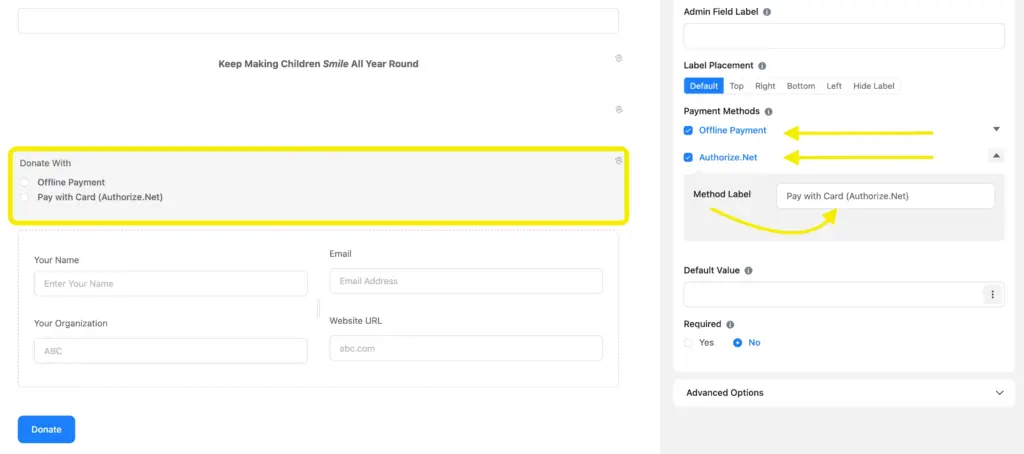The width and height of the screenshot is (1024, 454).
Task: Click info icon beside Default Value
Action: coord(748,270)
